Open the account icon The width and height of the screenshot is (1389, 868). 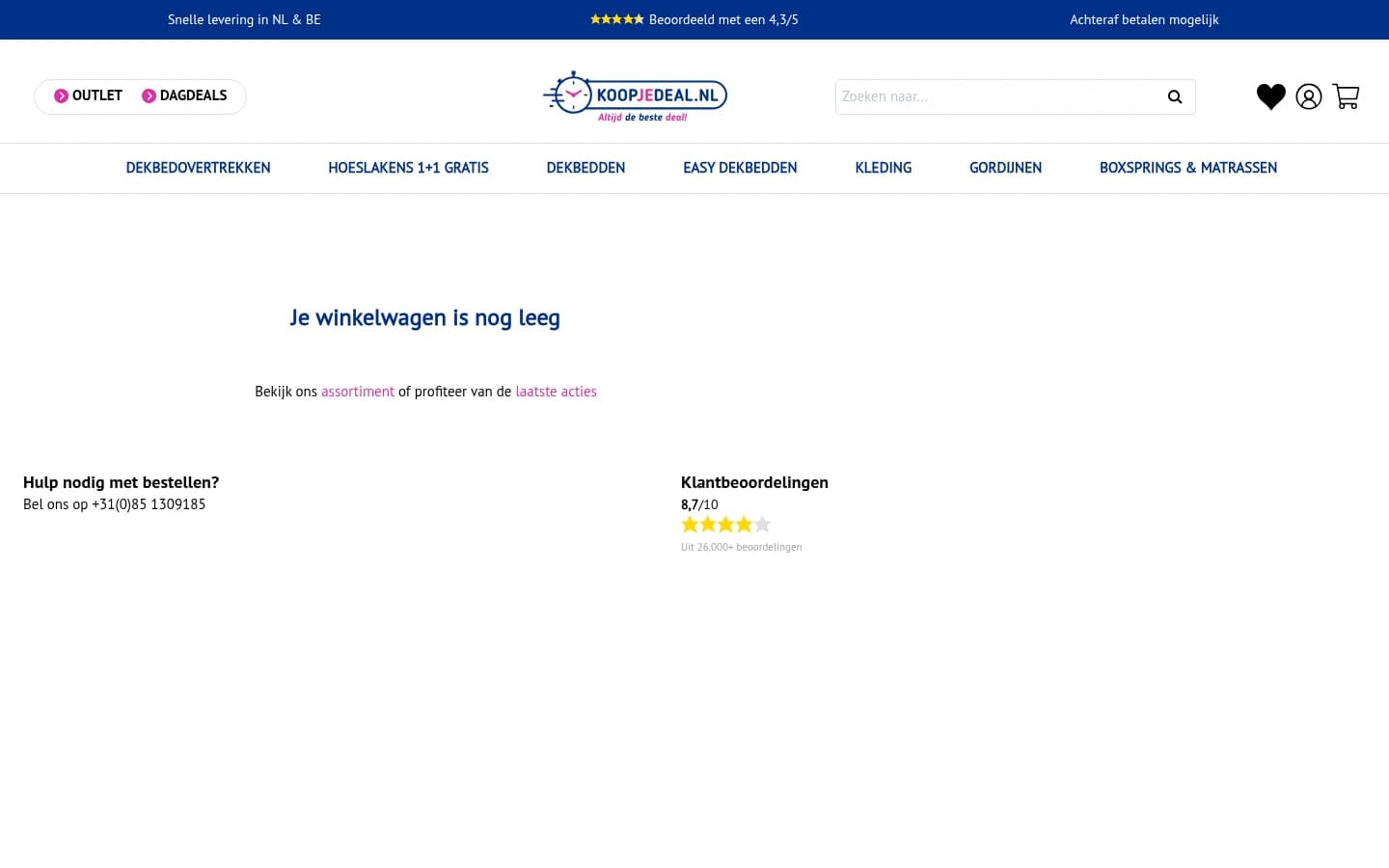[x=1308, y=96]
